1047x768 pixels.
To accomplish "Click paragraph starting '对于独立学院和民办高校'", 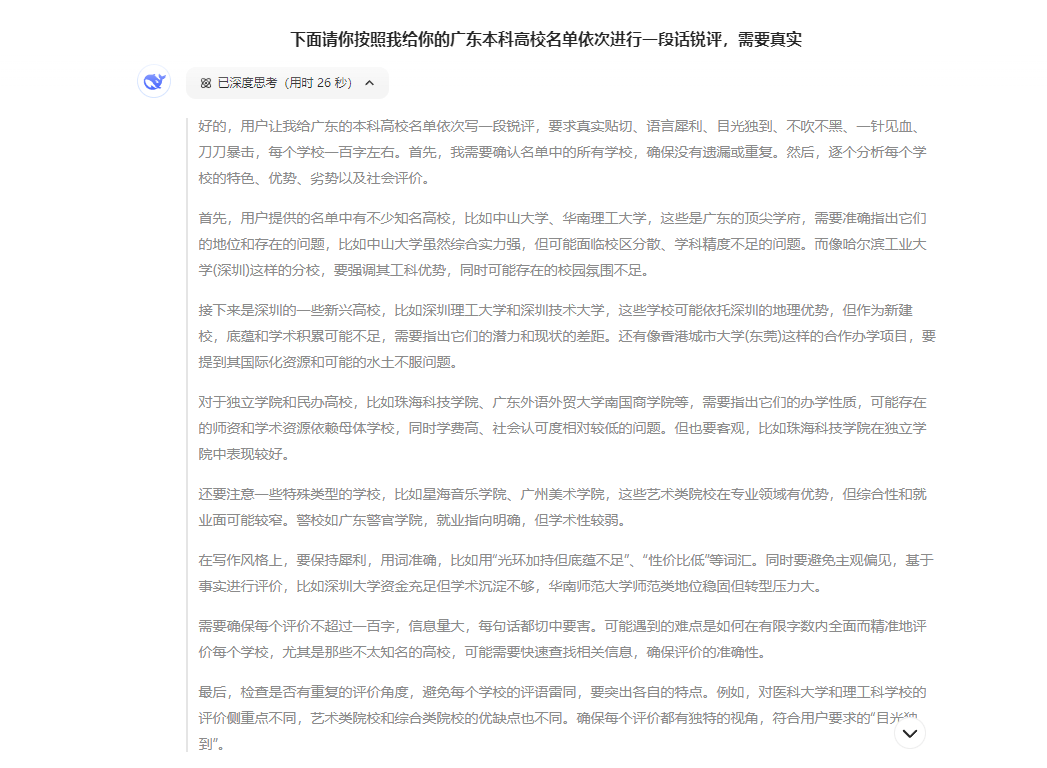I will [x=562, y=428].
